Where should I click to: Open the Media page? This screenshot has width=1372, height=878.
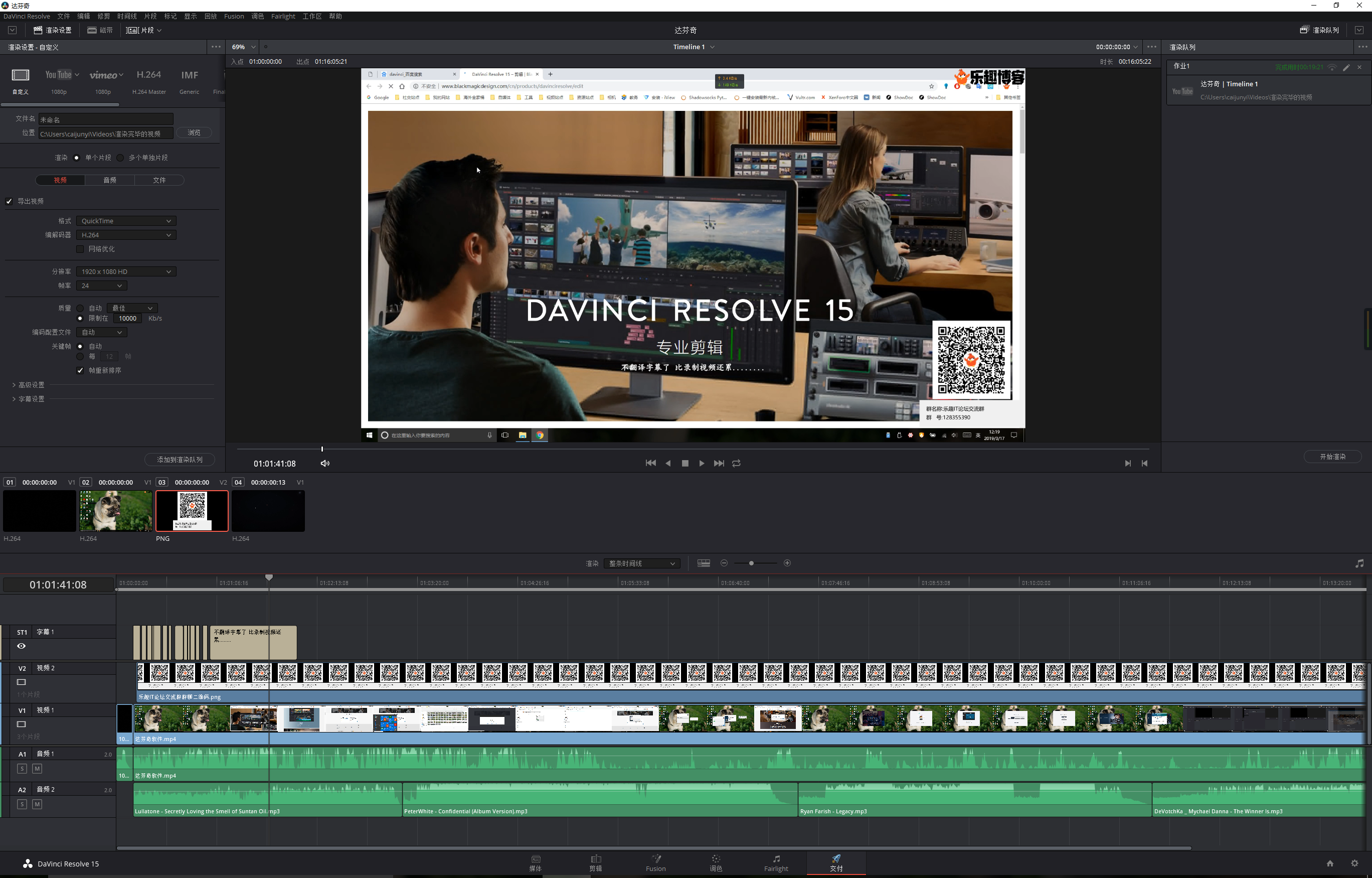[x=536, y=863]
